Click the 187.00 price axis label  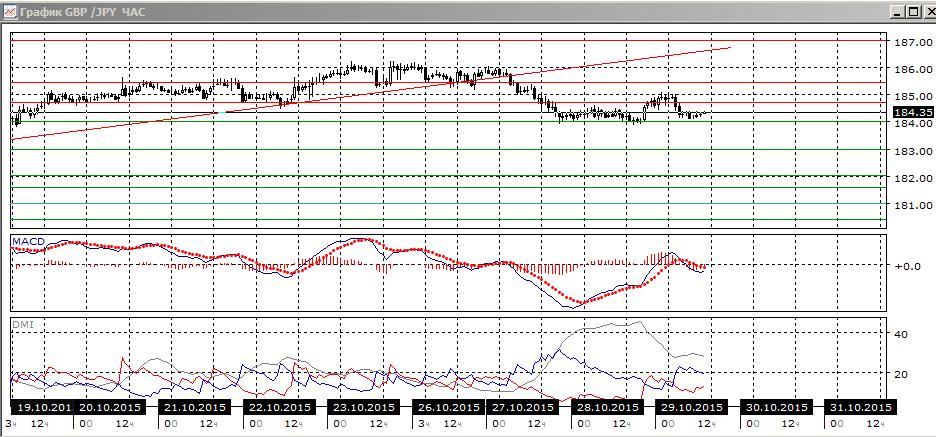[913, 42]
